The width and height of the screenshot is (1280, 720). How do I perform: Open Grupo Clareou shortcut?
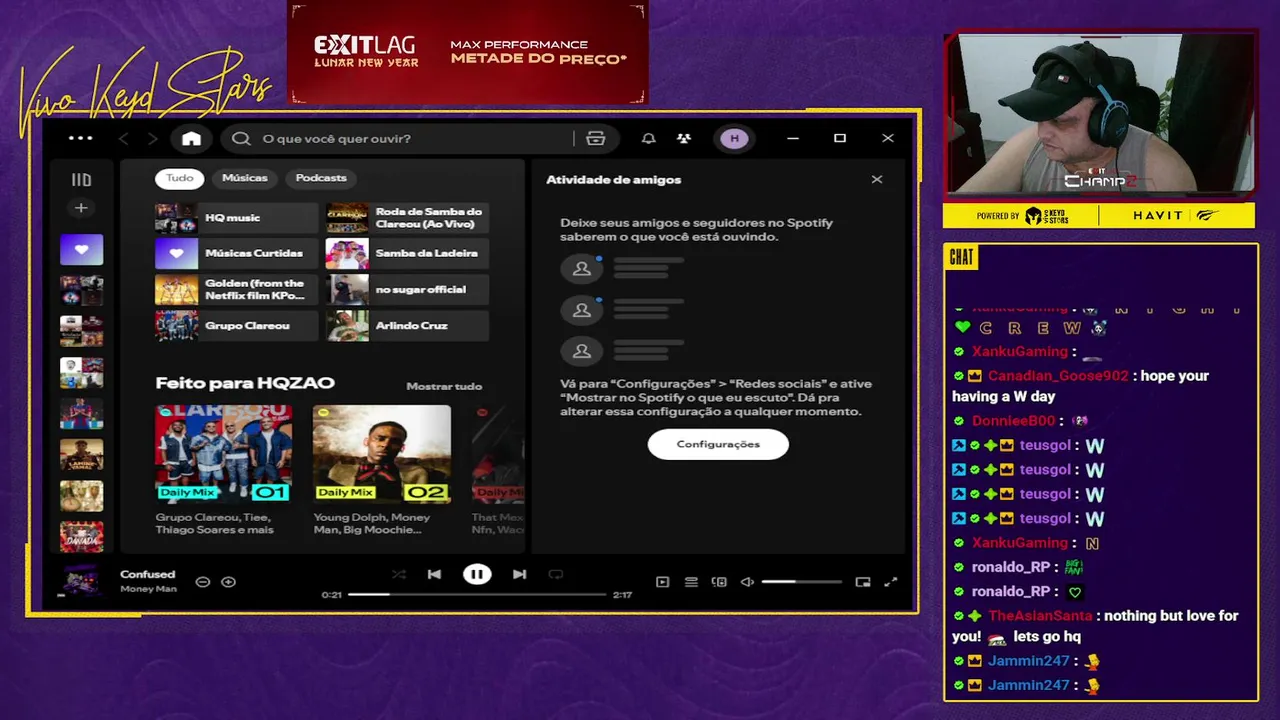(236, 325)
